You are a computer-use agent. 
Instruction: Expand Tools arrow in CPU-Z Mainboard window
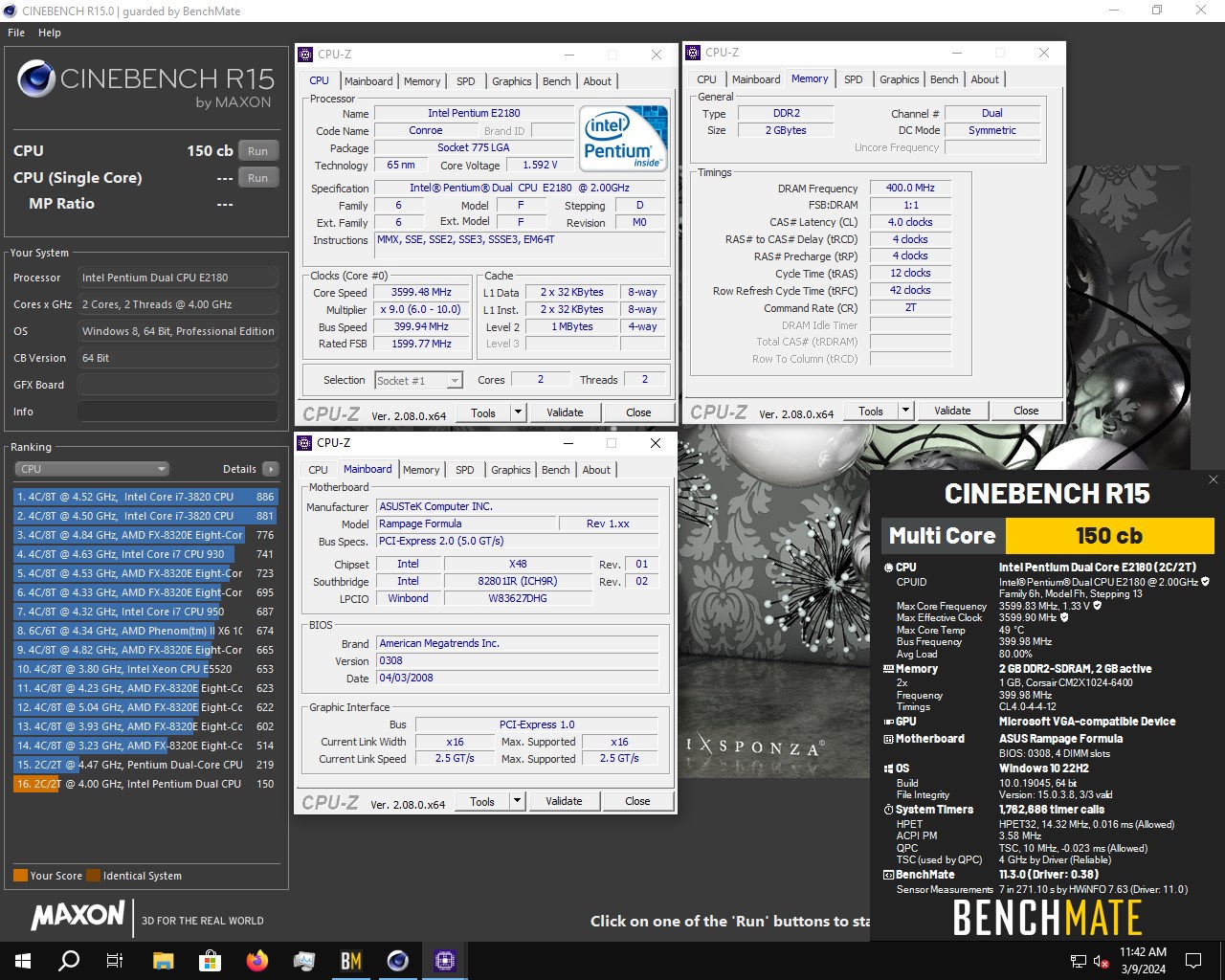tap(518, 801)
